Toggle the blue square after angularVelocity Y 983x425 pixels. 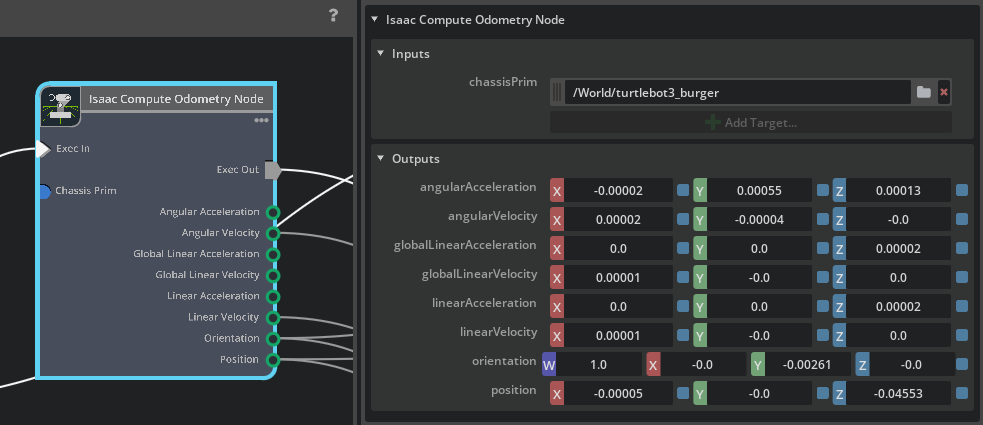(x=823, y=219)
